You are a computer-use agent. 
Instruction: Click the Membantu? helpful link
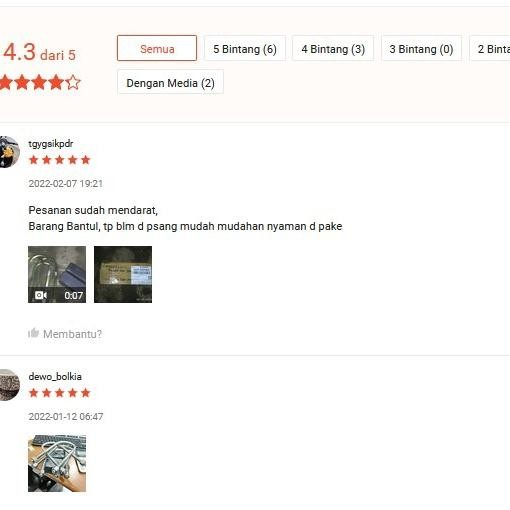[x=72, y=334]
